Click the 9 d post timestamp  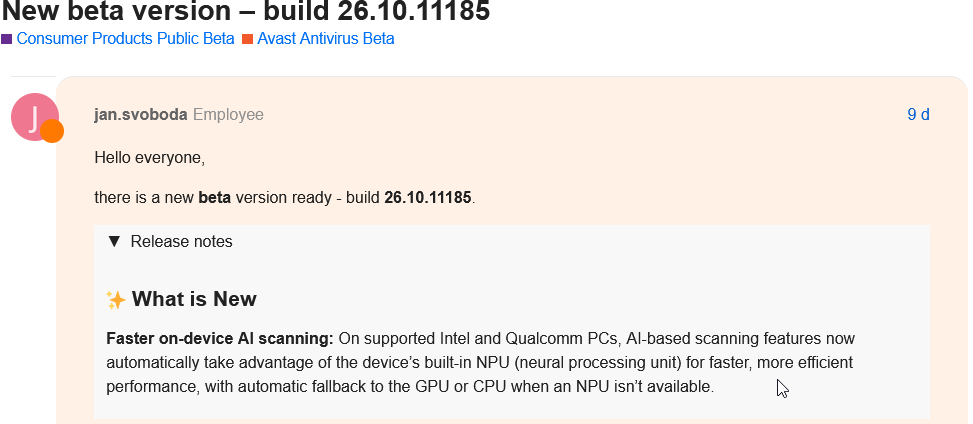[918, 114]
